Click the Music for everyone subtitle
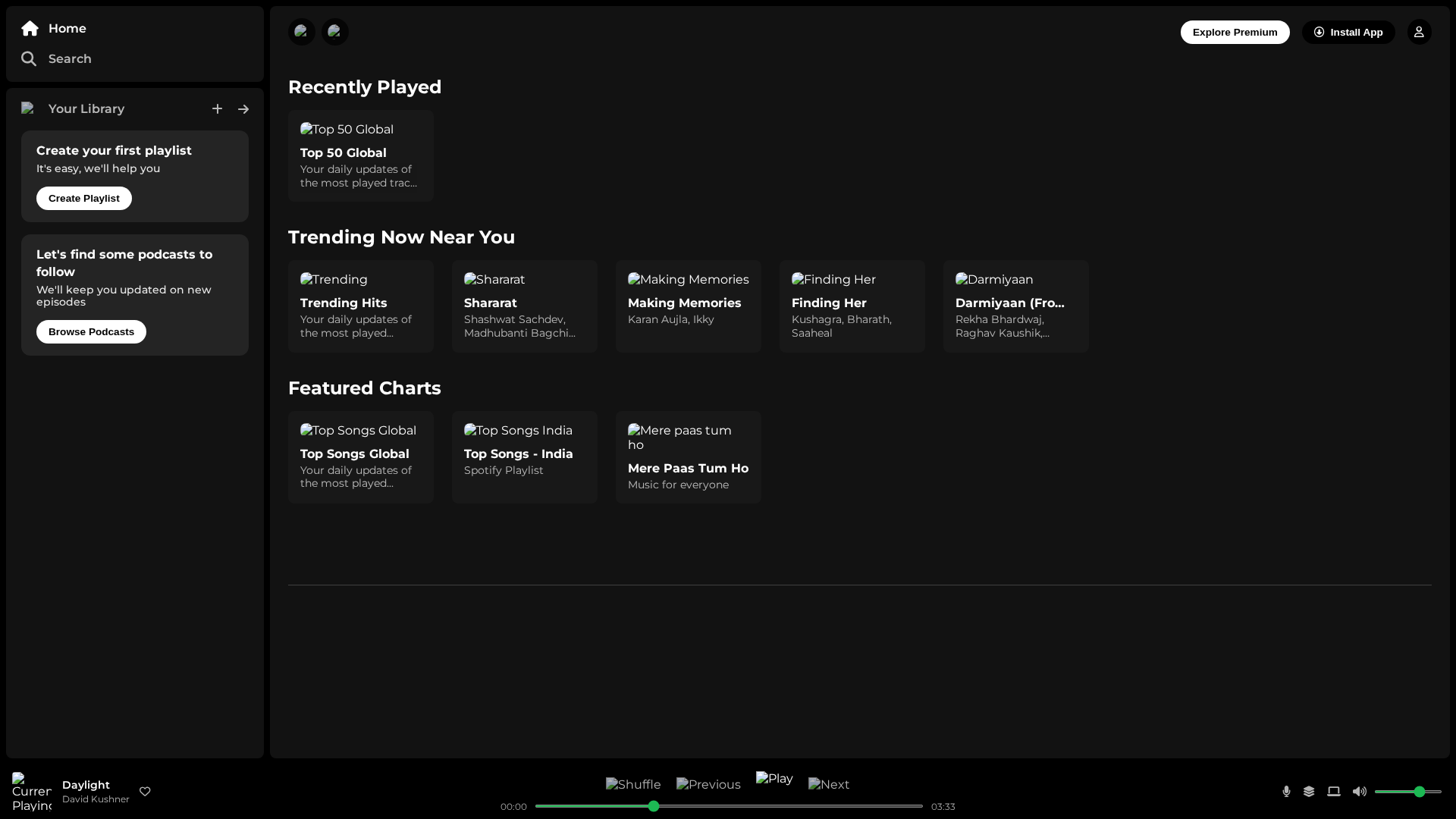Viewport: 1456px width, 819px height. click(678, 485)
